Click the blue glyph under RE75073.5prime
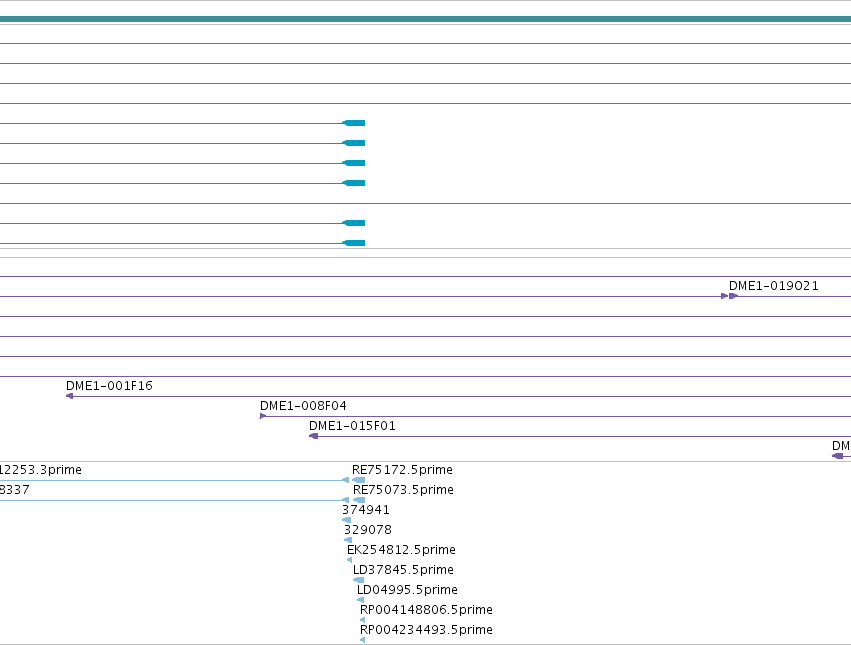 359,500
